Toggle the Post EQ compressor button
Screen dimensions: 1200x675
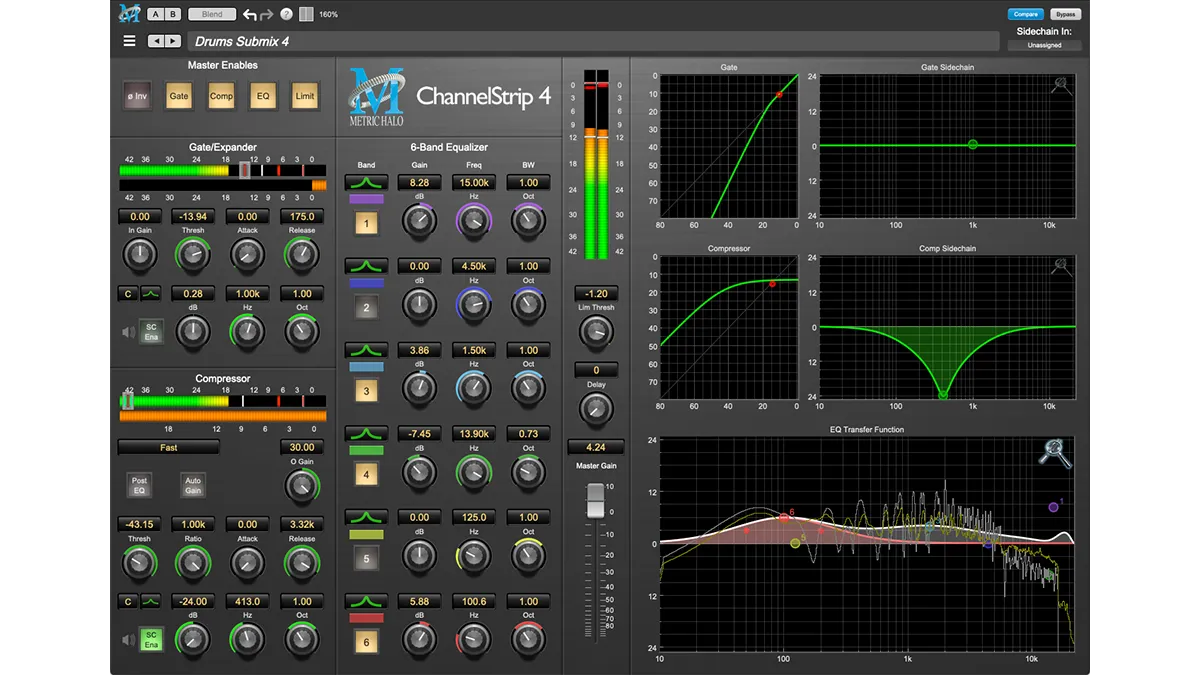(x=139, y=486)
